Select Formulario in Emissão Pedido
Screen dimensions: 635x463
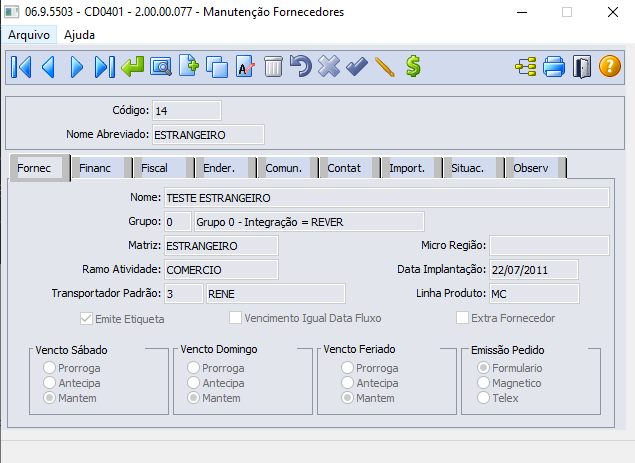click(483, 367)
